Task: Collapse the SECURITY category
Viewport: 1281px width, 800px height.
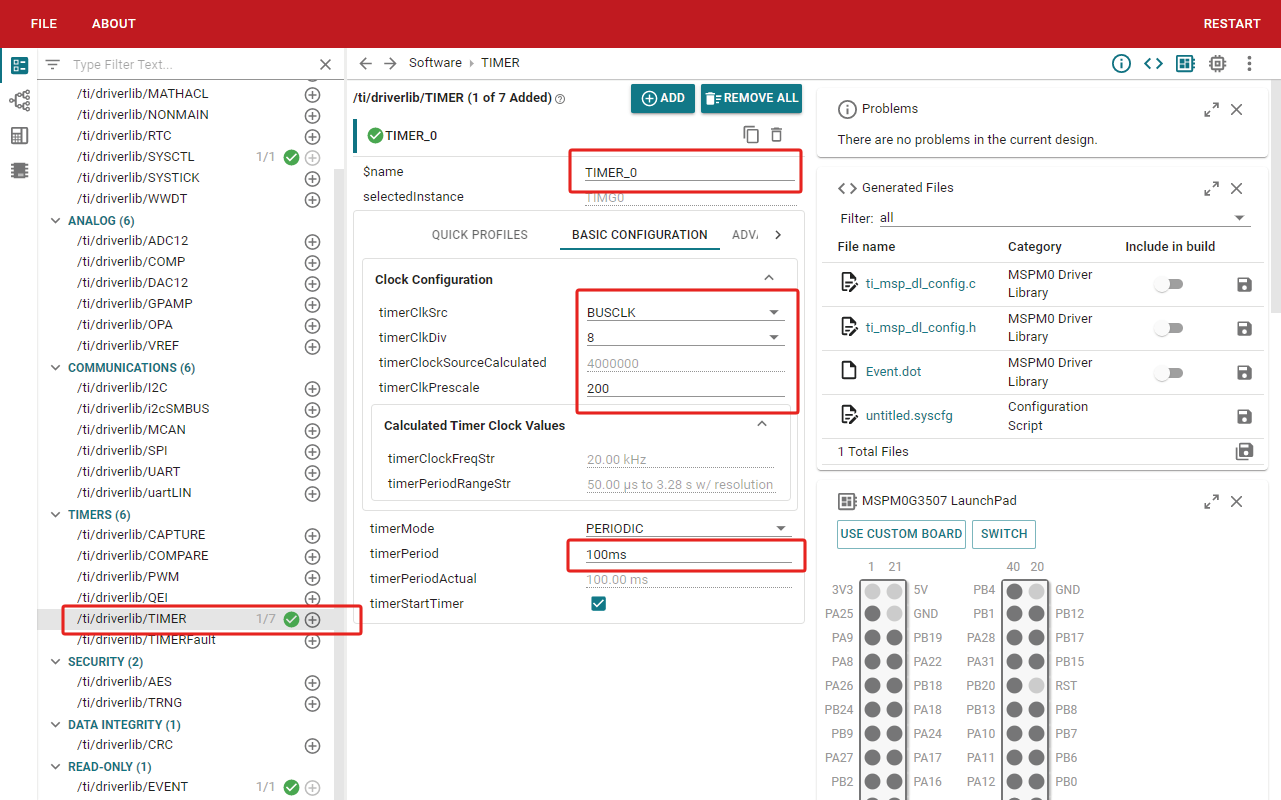Action: click(55, 662)
